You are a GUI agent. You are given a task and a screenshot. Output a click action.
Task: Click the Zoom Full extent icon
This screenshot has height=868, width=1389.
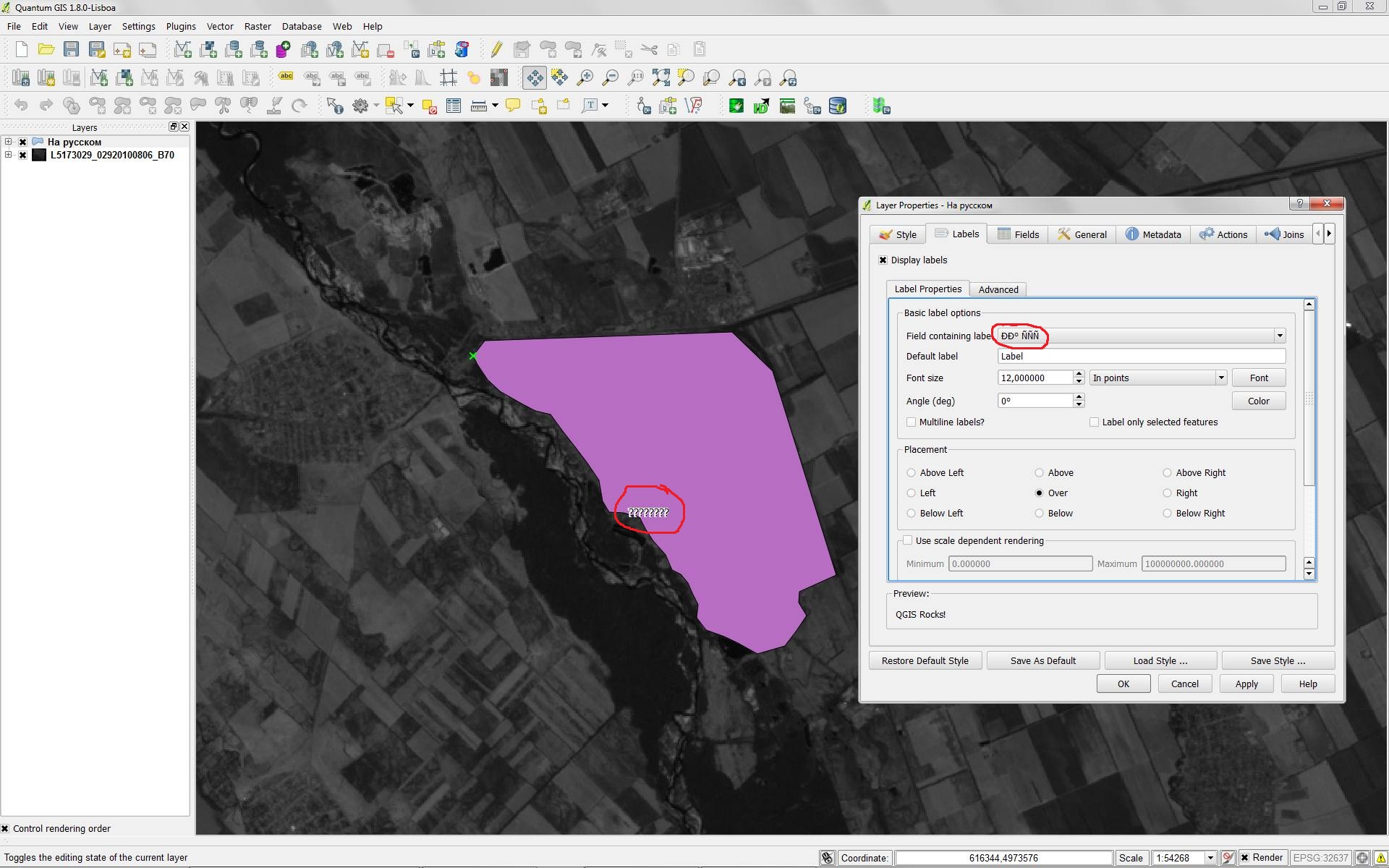(660, 77)
